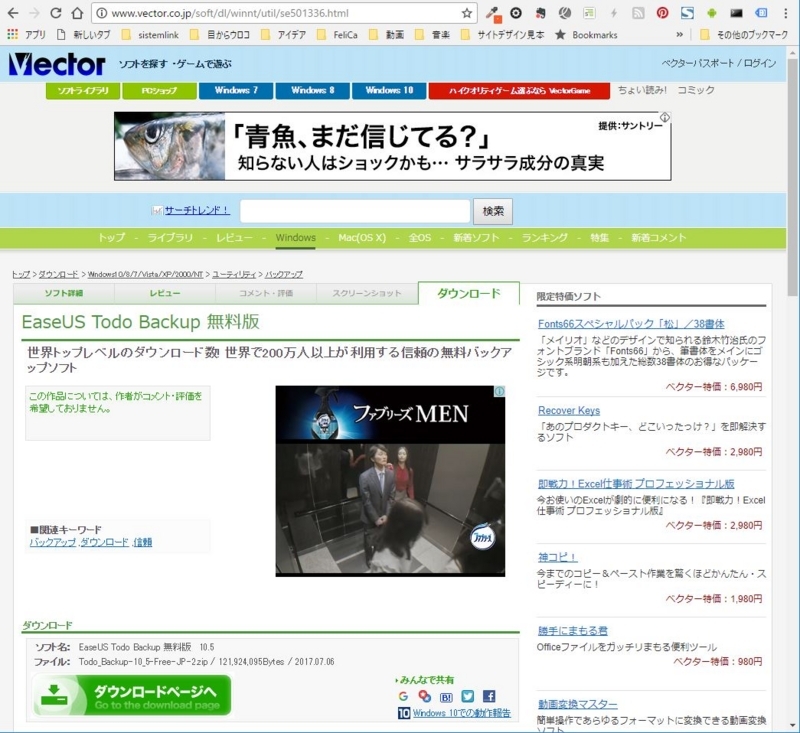800x733 pixels.
Task: Click ダウンロードページへ green button
Action: (x=132, y=695)
